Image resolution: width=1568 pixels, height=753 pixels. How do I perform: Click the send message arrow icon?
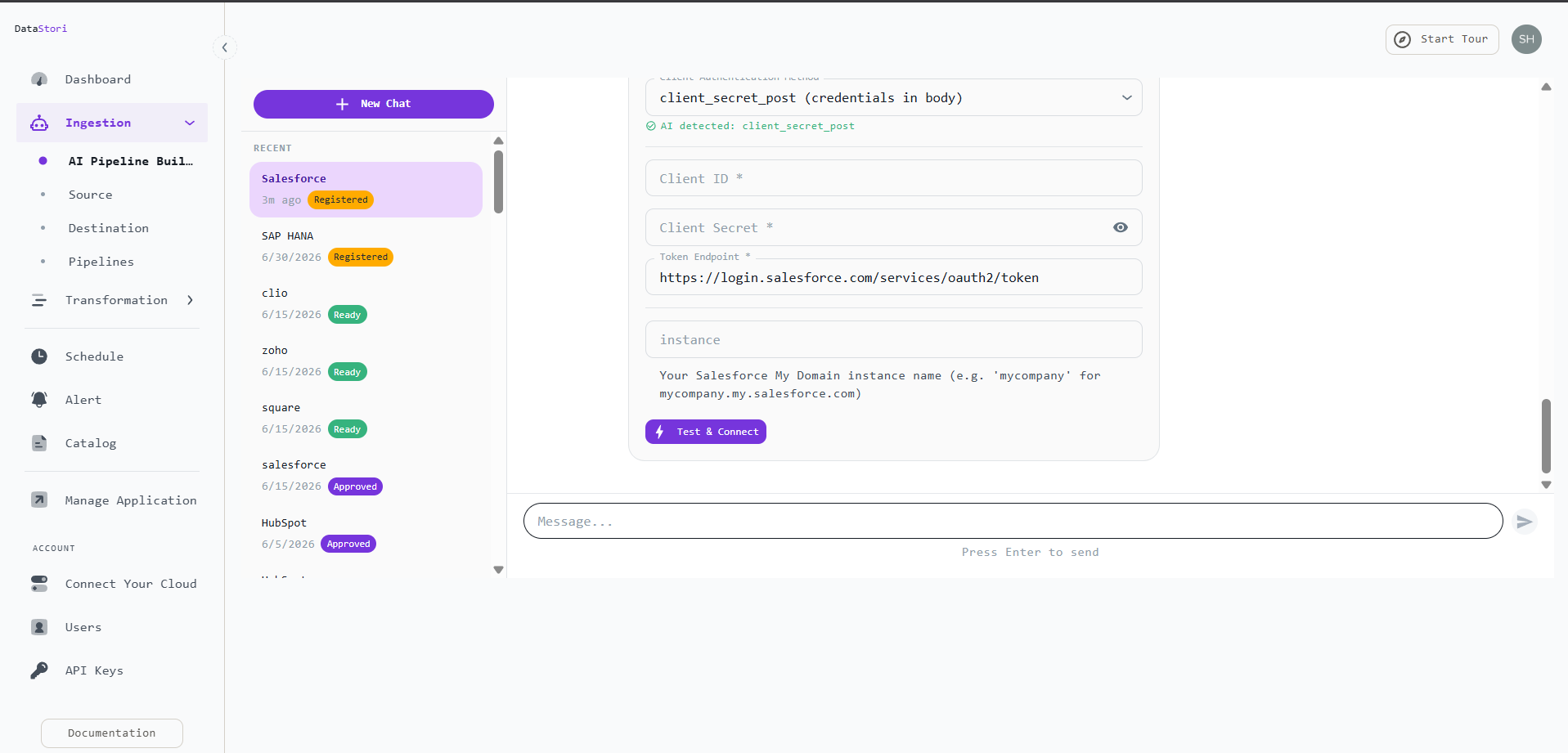click(x=1525, y=522)
